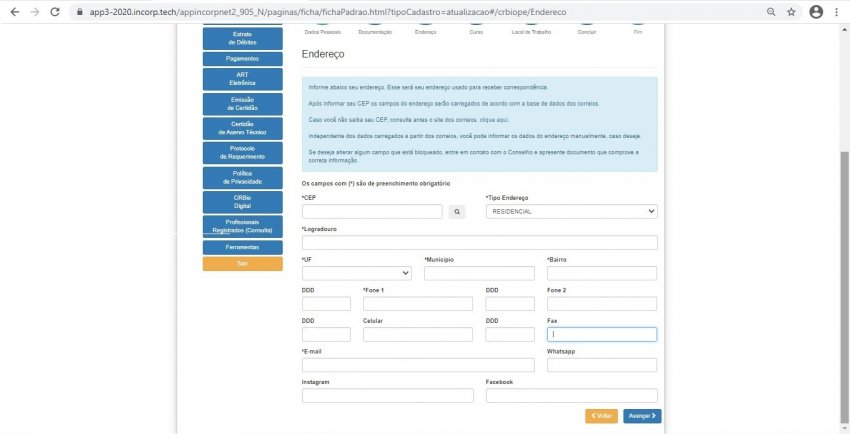
Task: Click the DDD field beside Celular
Action: click(326, 334)
